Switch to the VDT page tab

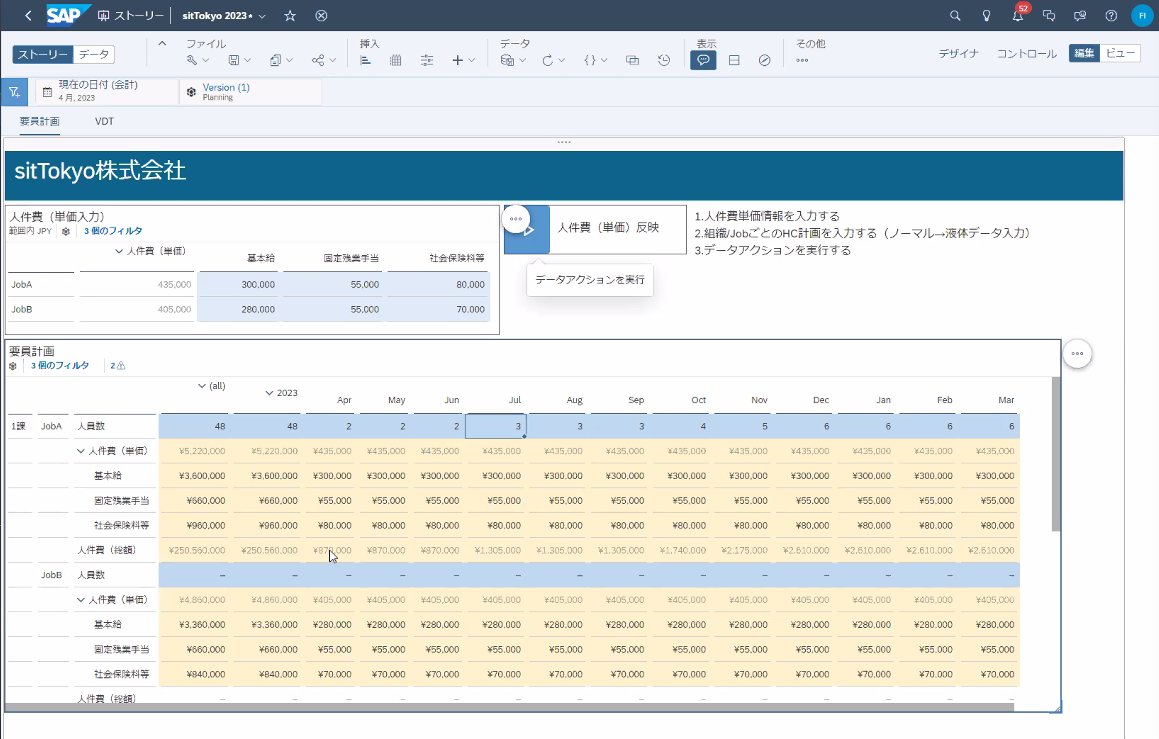[104, 121]
